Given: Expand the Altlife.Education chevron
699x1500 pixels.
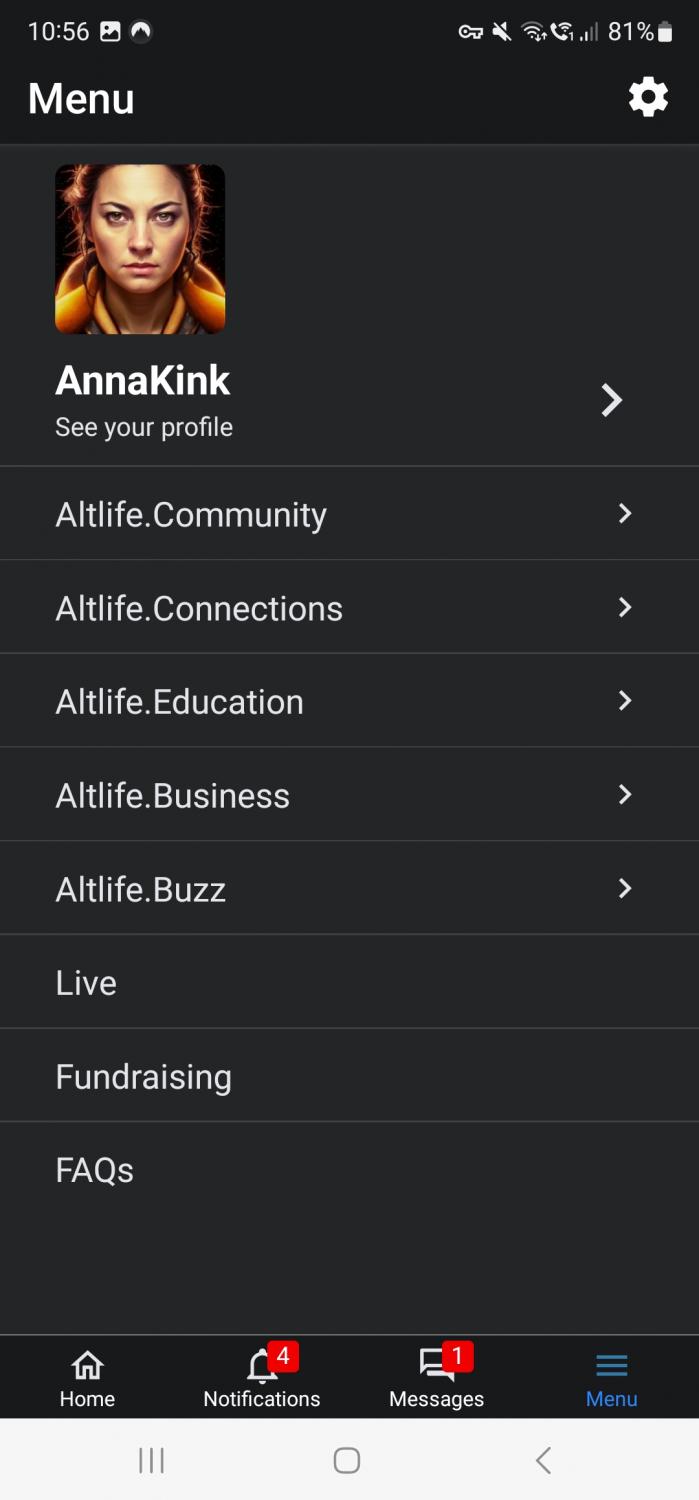Looking at the screenshot, I should (625, 701).
